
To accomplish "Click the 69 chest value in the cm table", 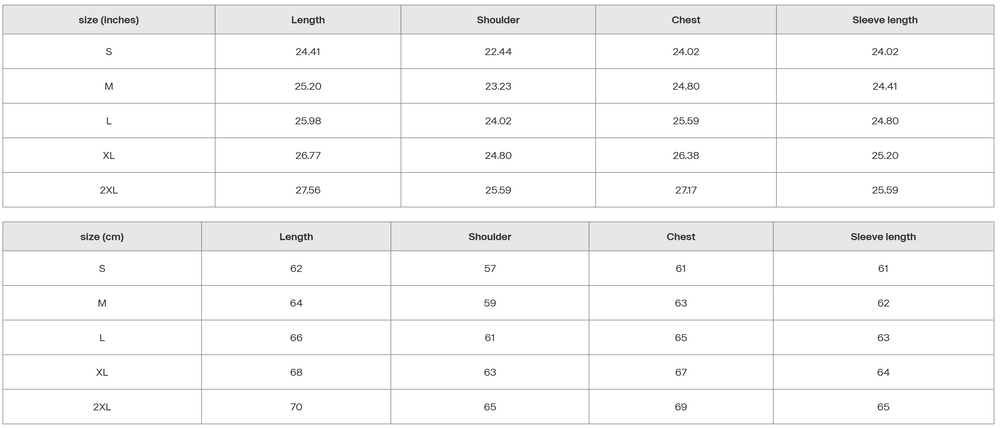I will [681, 407].
